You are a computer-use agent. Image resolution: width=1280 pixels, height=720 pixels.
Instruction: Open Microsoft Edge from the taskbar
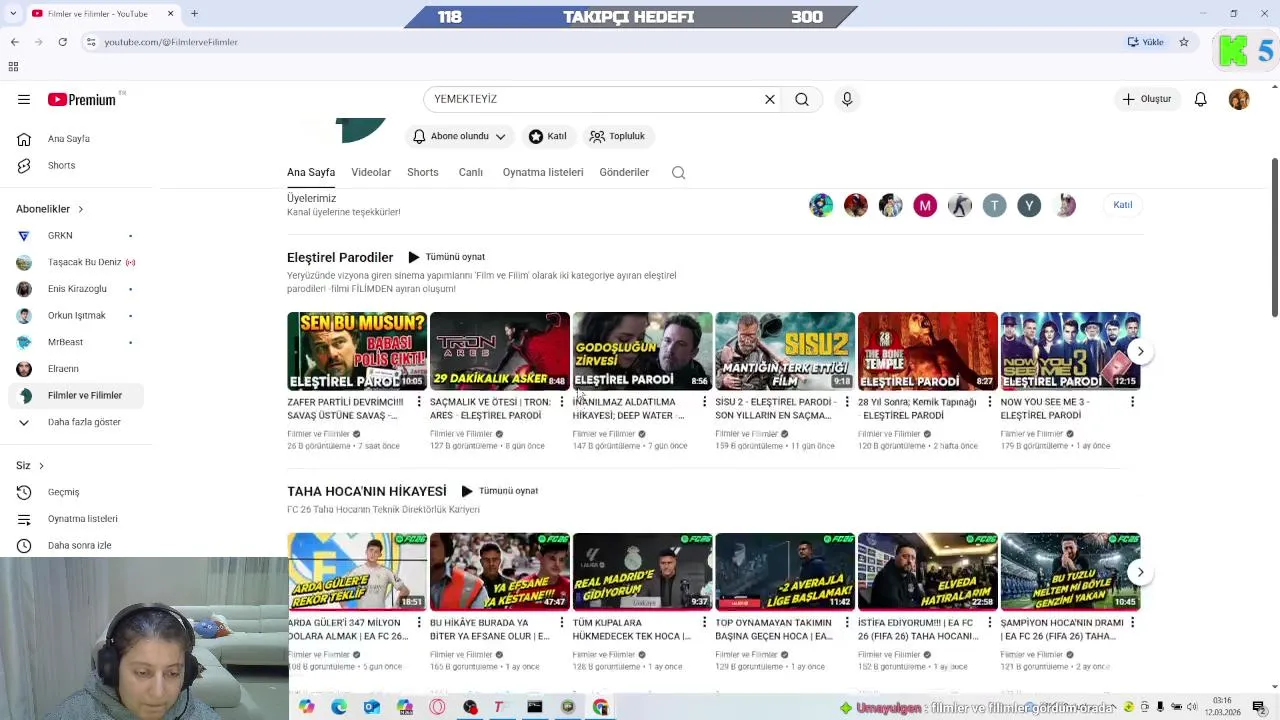(339, 707)
